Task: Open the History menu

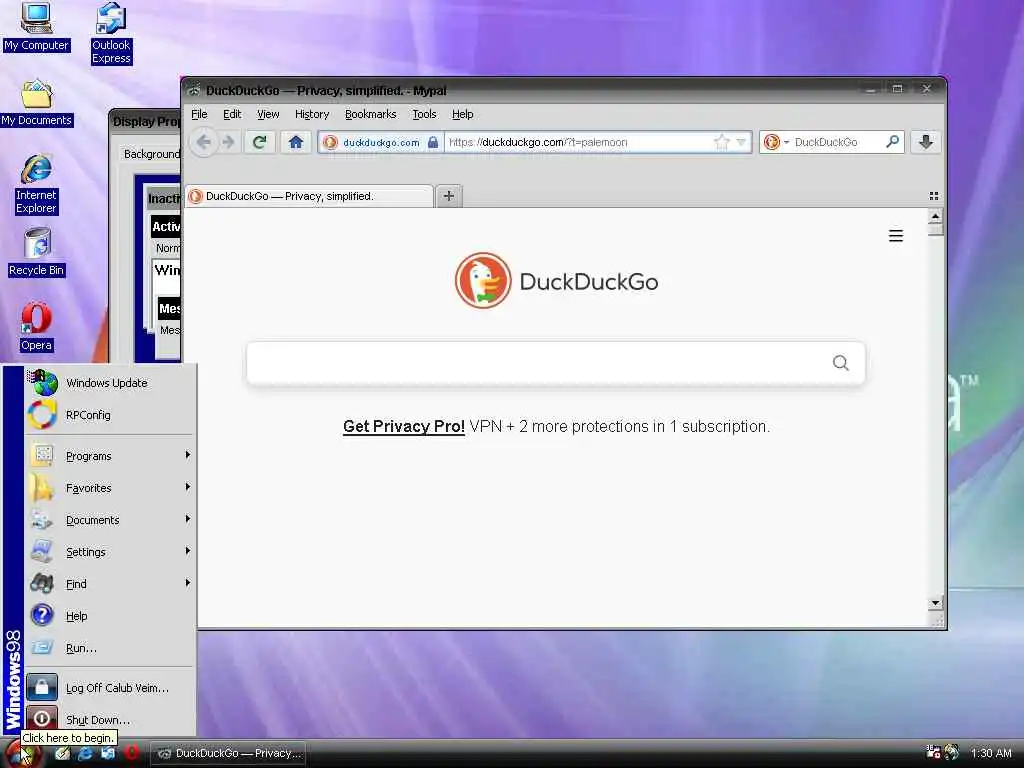Action: pyautogui.click(x=312, y=114)
